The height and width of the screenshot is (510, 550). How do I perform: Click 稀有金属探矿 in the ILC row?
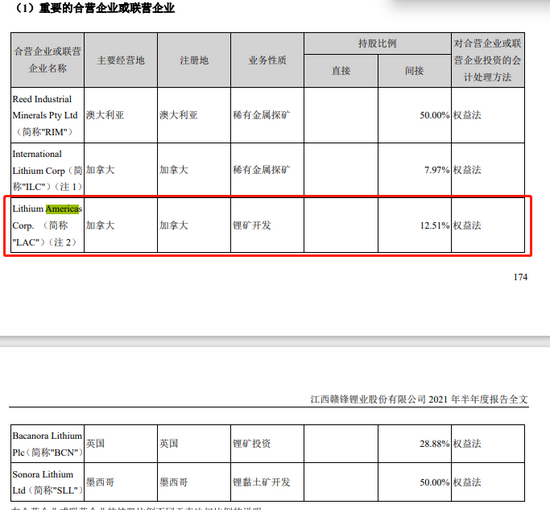[261, 170]
